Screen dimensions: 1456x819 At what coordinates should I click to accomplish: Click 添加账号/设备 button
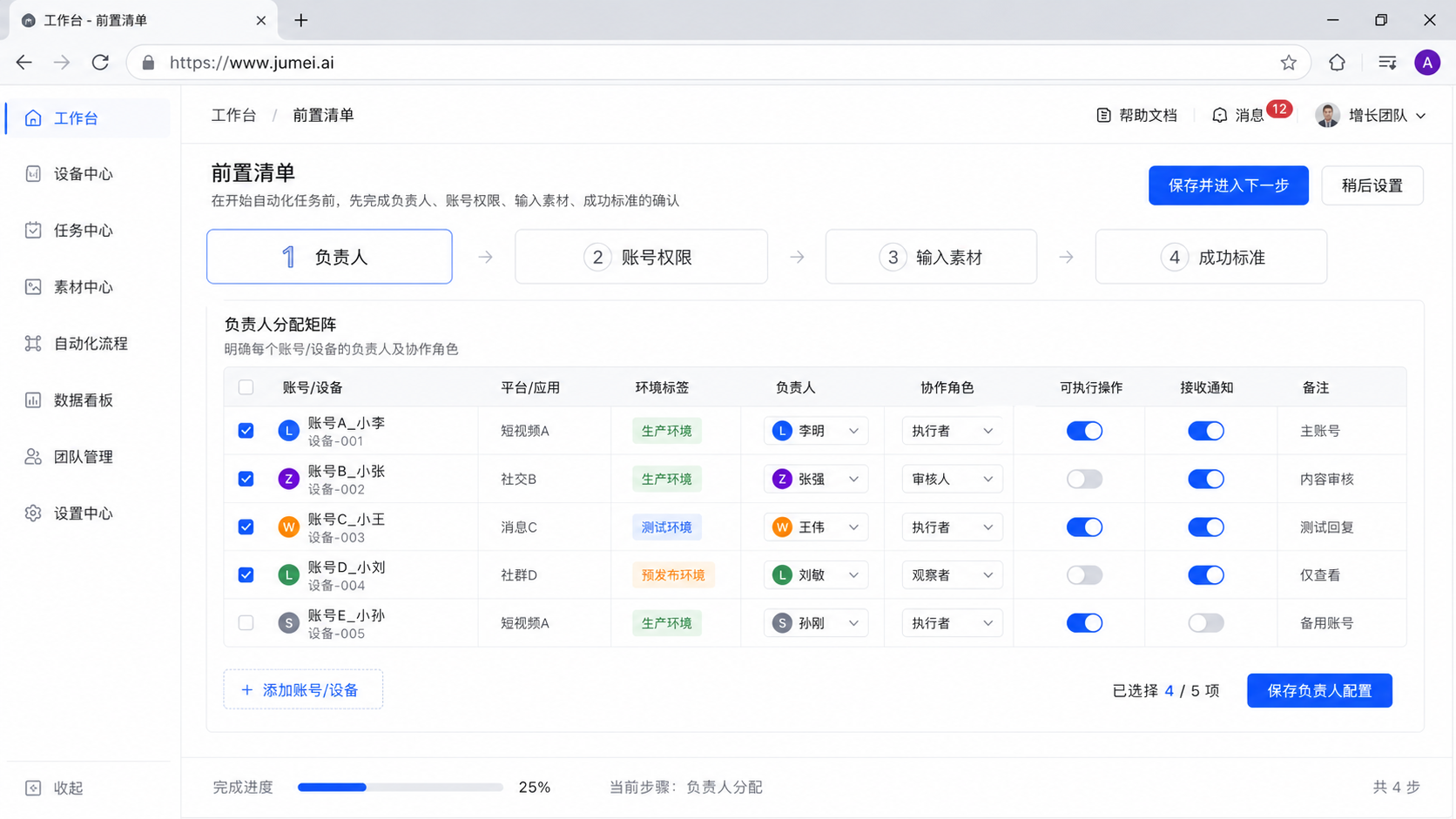[303, 690]
